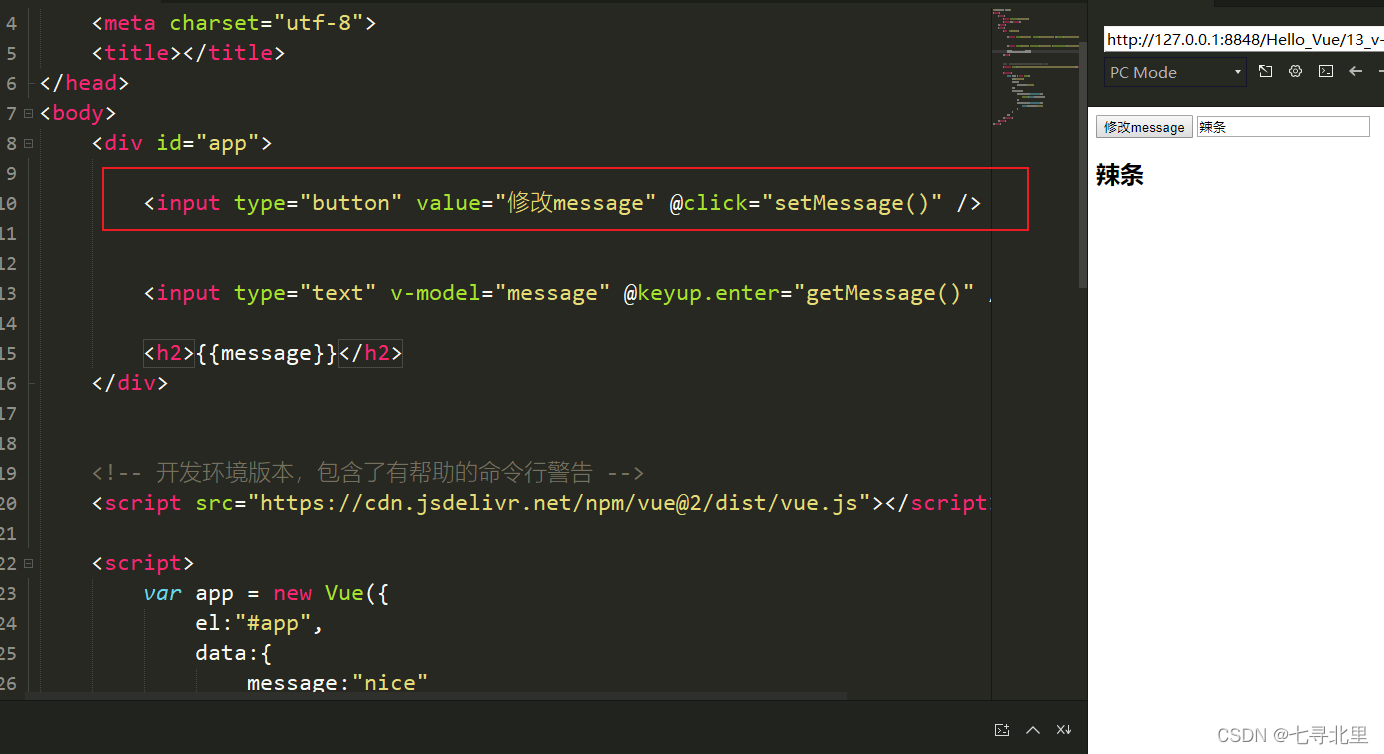This screenshot has height=754, width=1384.
Task: Click type="button" attribute in code
Action: point(318,202)
